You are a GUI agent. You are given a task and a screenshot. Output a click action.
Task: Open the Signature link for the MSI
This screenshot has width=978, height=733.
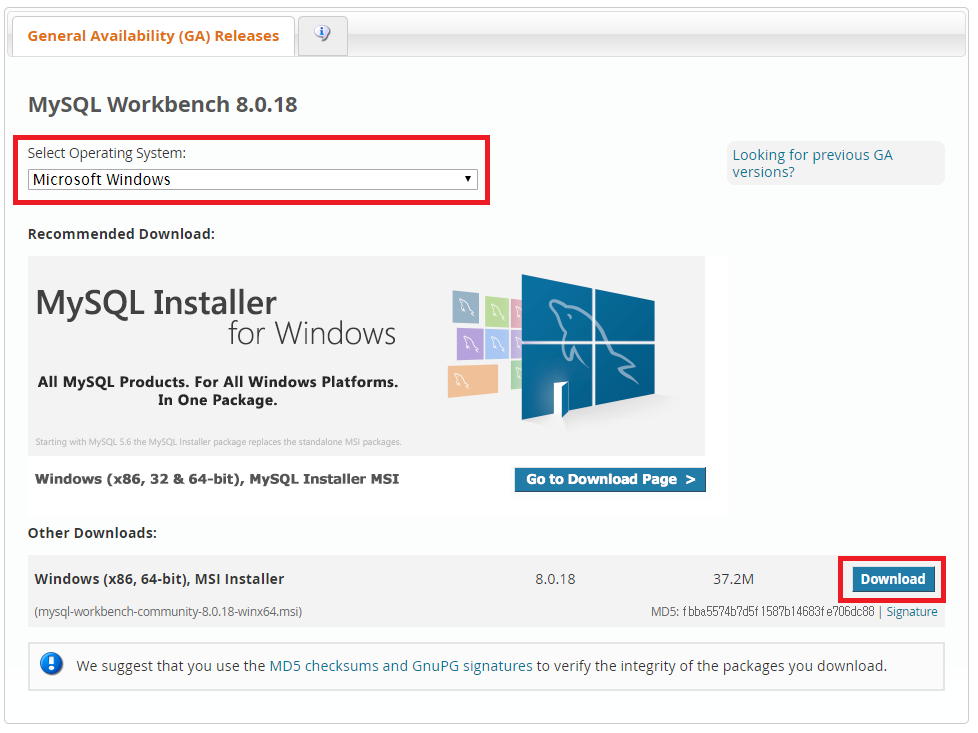(x=911, y=612)
